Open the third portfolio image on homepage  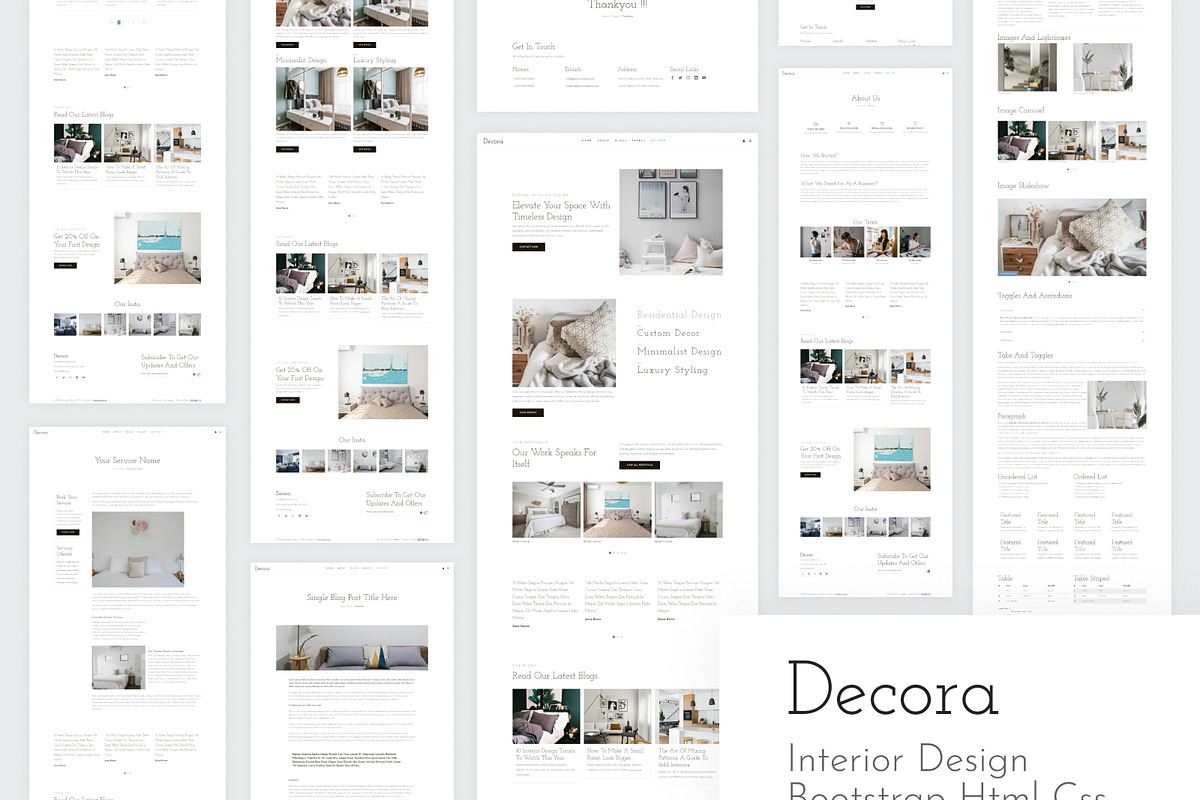tap(688, 510)
